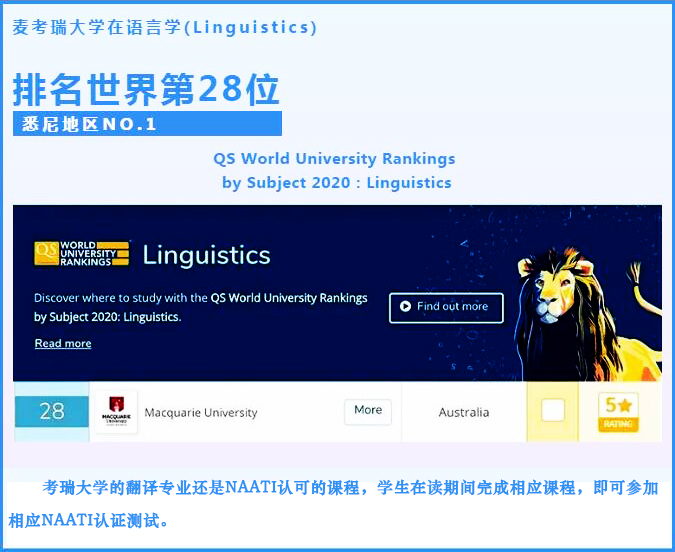Select the rank 28 cell
Screen dimensions: 675x552
[52, 412]
